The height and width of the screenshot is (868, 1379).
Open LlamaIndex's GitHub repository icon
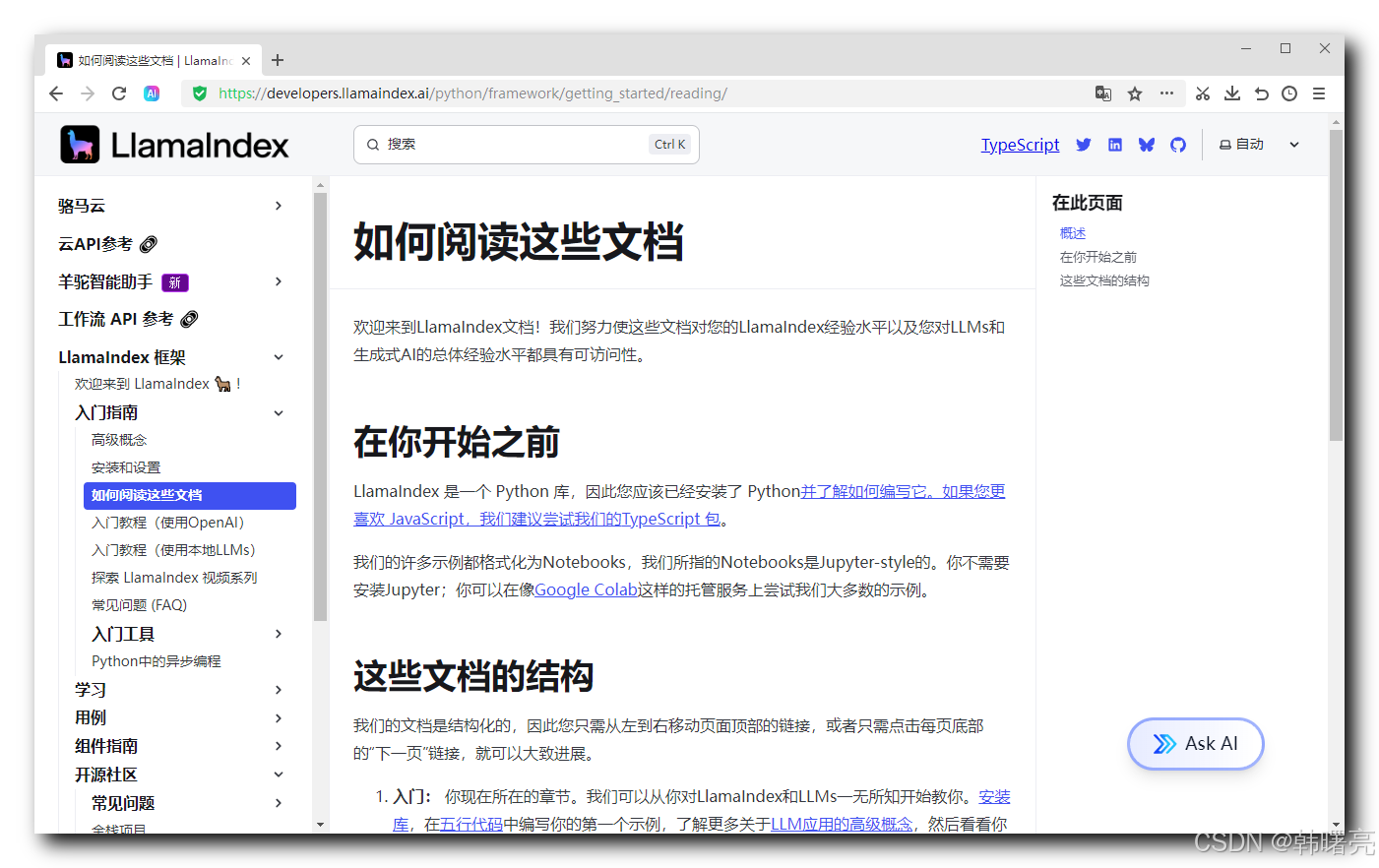pos(1178,144)
